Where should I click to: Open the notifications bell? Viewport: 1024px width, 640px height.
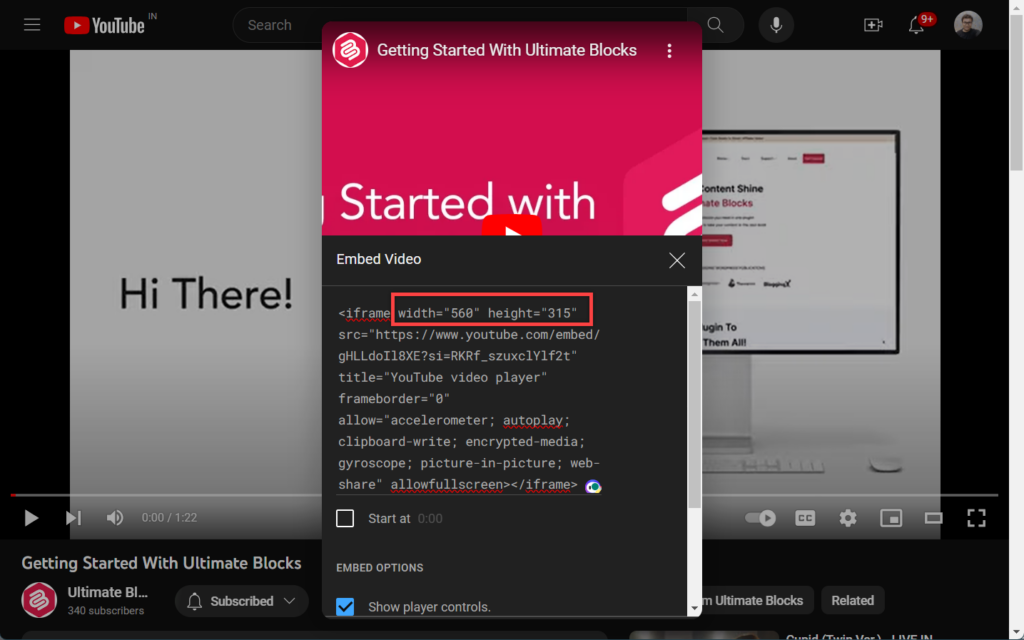917,25
